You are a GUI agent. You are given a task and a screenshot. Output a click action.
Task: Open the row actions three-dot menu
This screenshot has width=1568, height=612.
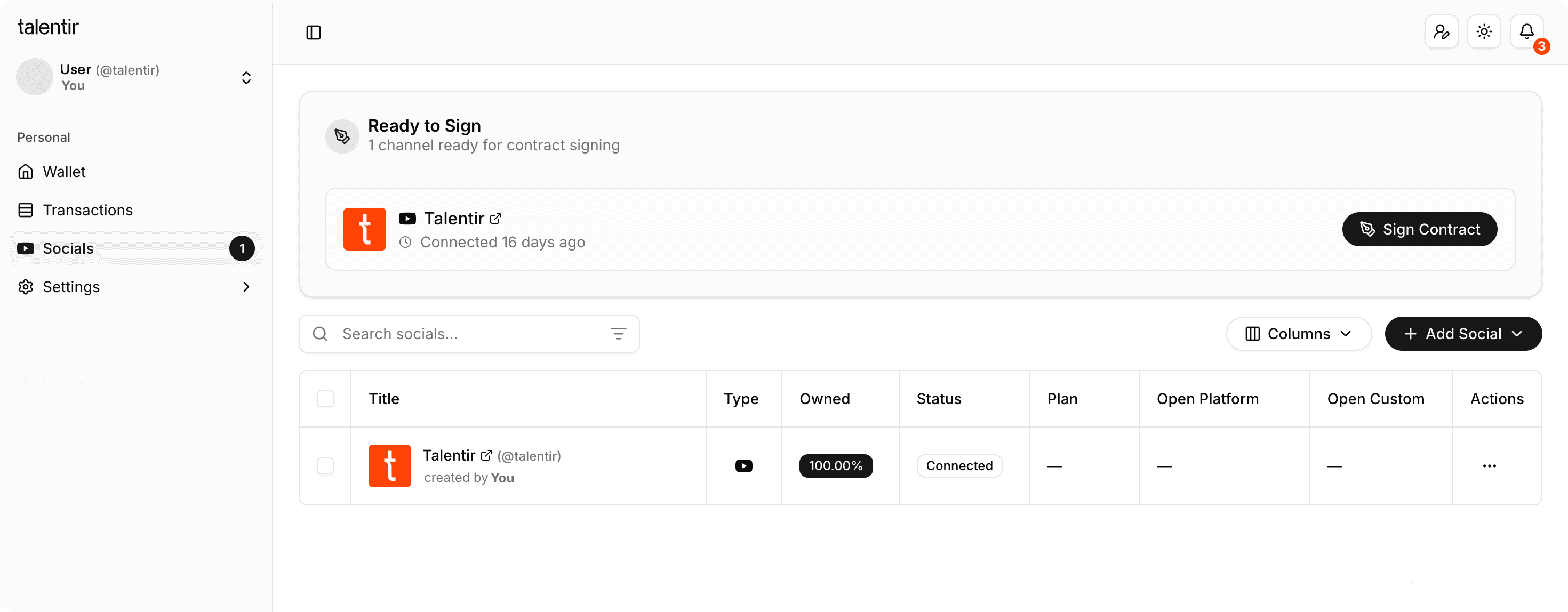1489,466
